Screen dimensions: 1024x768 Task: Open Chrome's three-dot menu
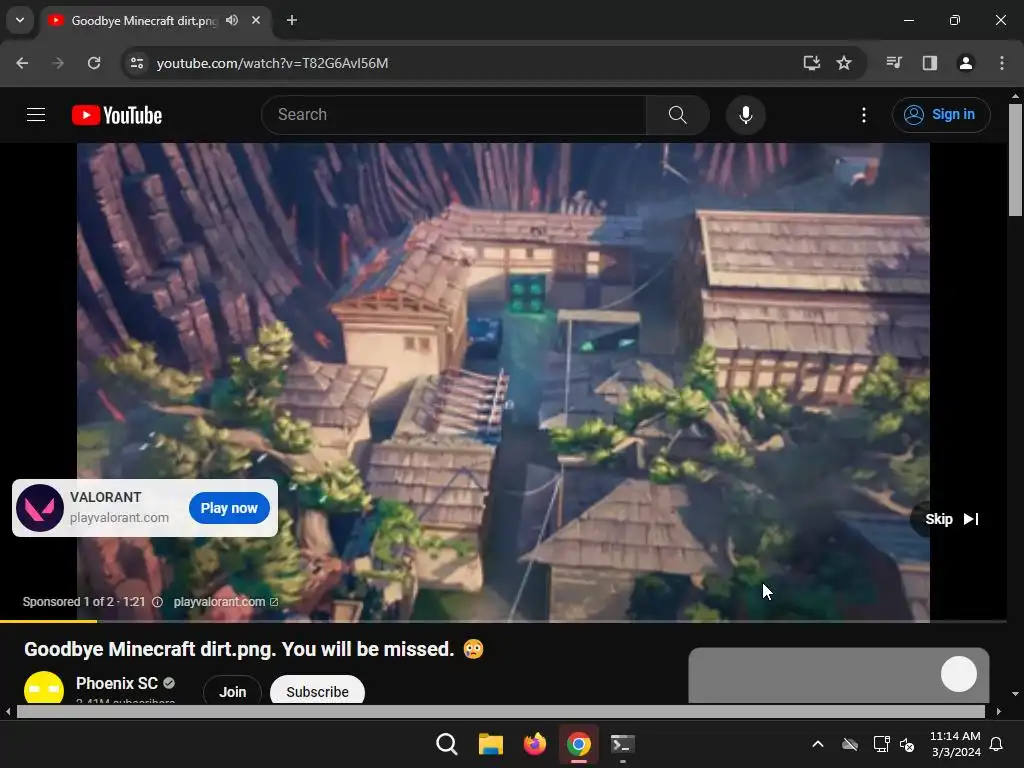coord(1001,63)
